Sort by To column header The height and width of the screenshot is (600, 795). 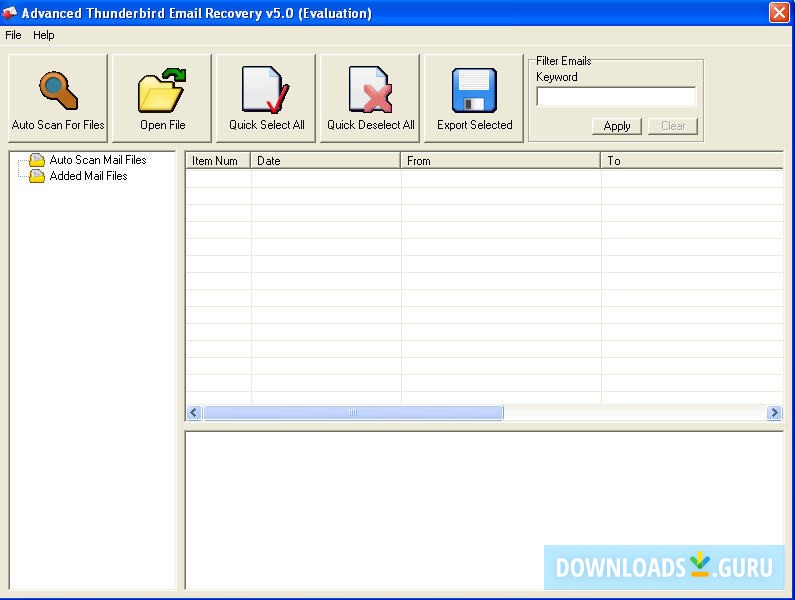[692, 161]
